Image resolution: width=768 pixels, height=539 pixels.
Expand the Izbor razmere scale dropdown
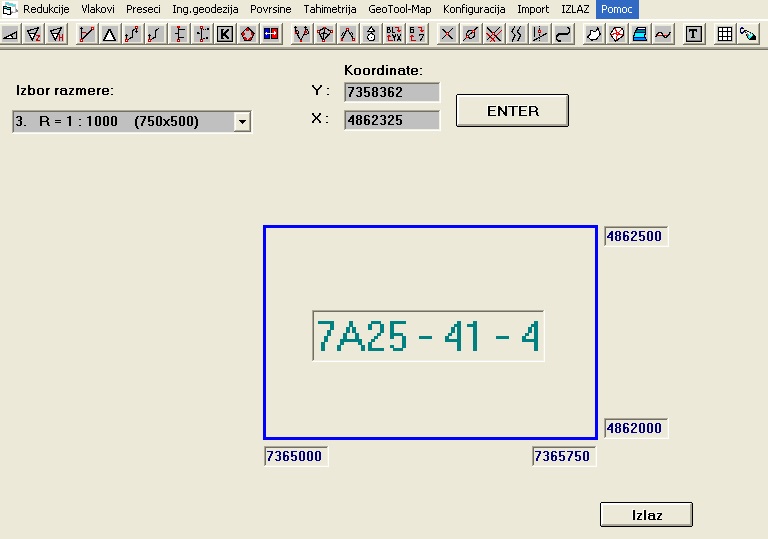point(241,122)
